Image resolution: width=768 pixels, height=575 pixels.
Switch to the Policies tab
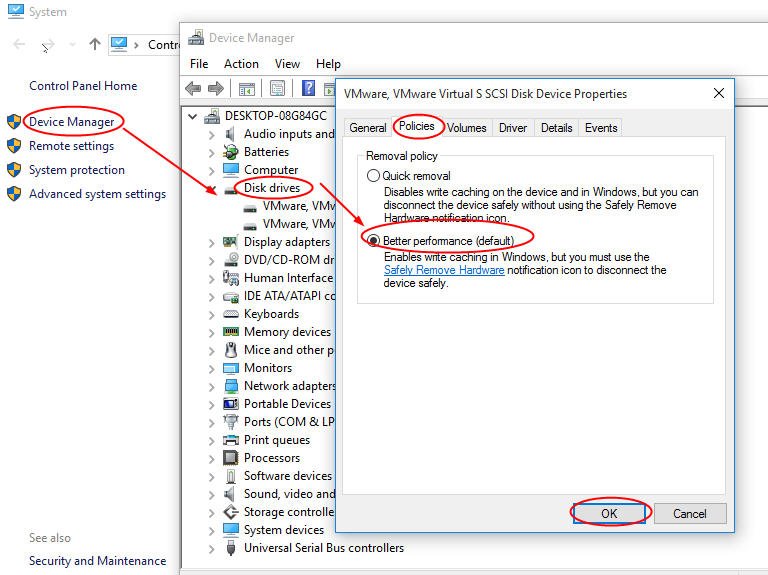417,126
